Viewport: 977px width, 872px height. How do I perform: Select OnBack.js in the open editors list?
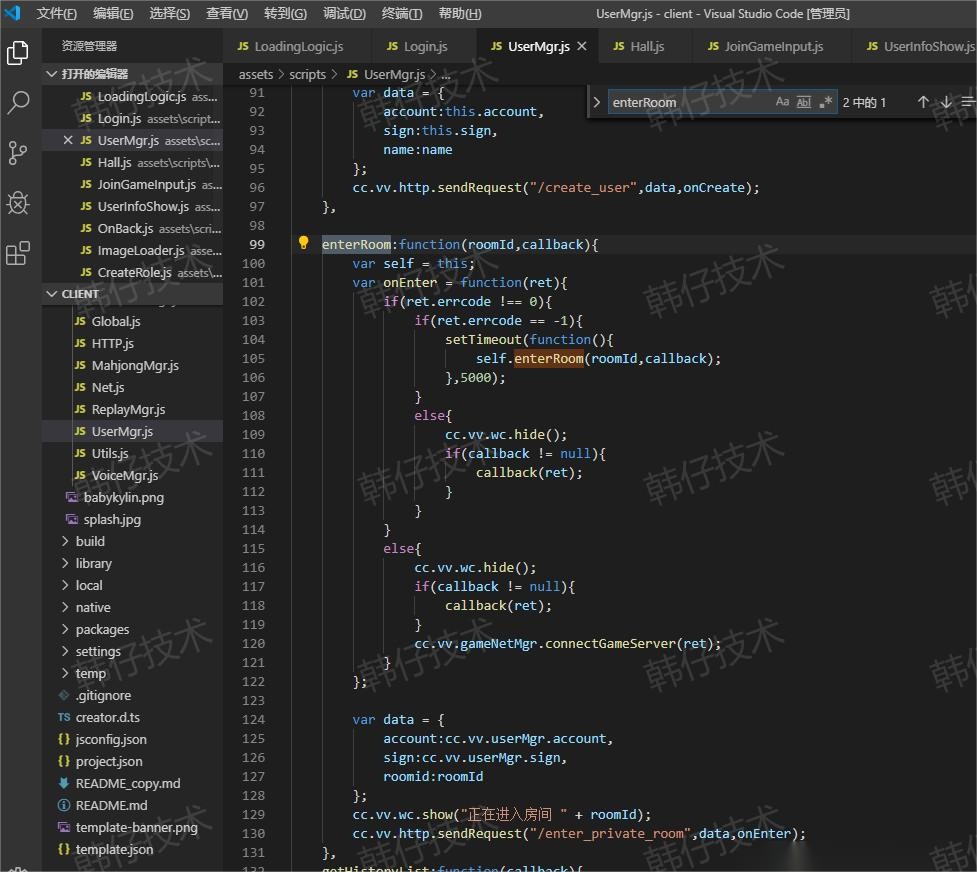[x=132, y=228]
